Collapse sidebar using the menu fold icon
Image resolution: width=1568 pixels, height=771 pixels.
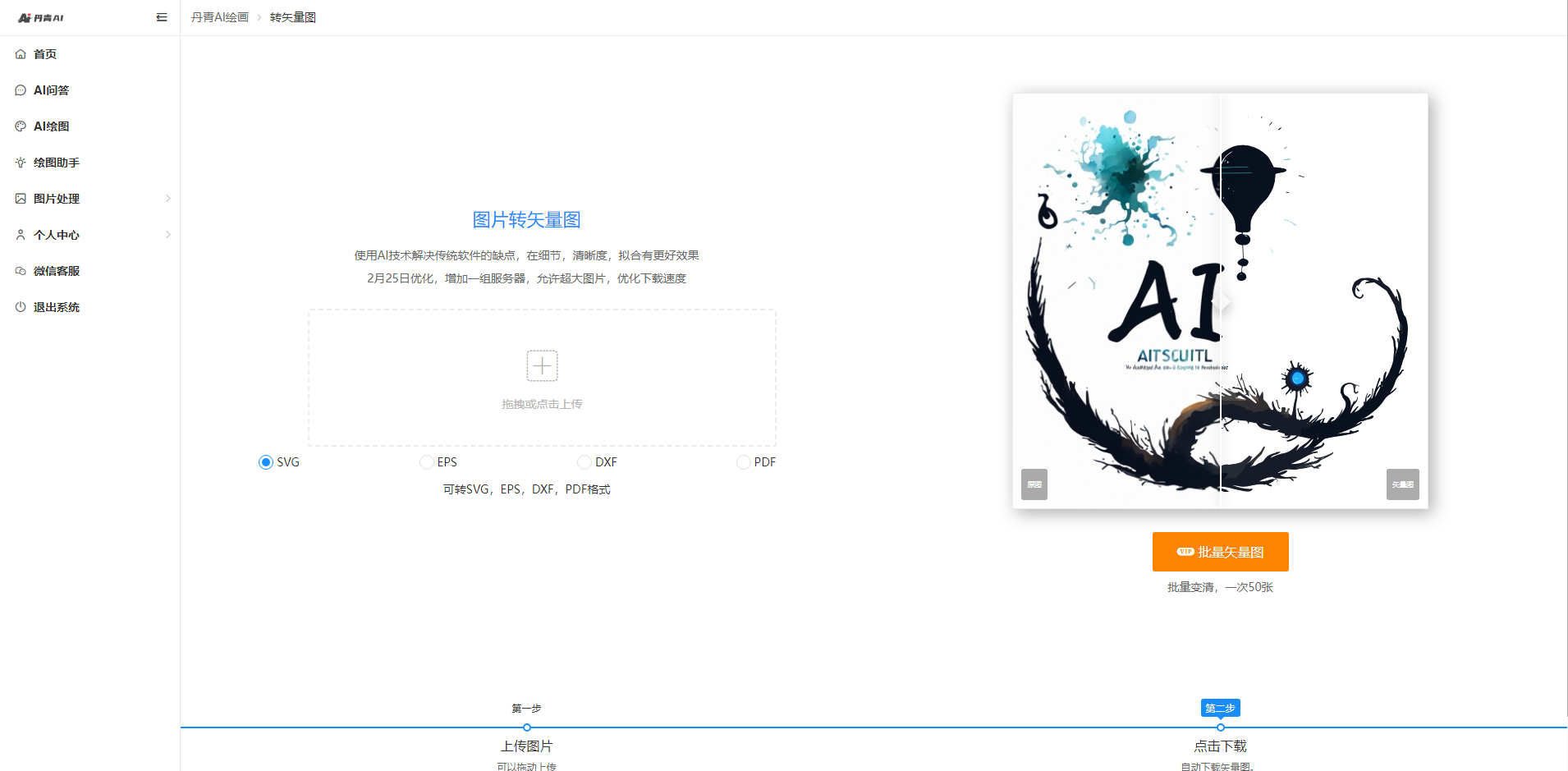(x=162, y=17)
